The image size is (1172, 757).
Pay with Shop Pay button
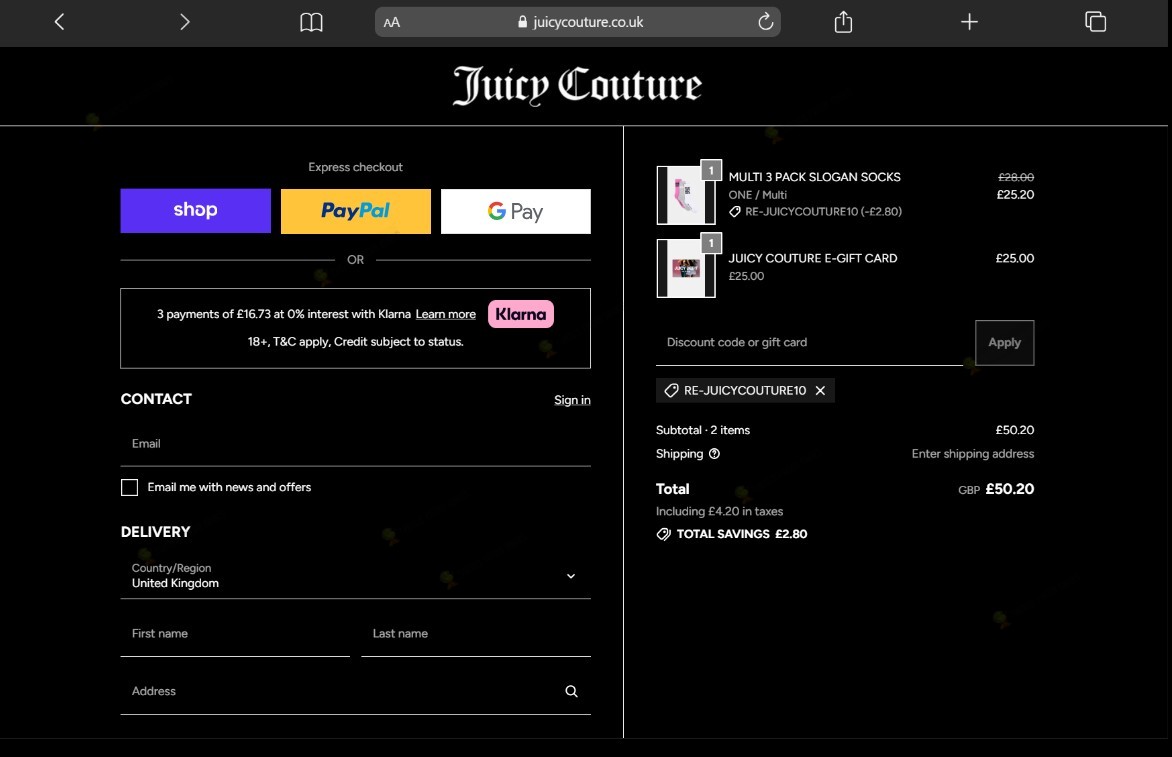[x=196, y=211]
